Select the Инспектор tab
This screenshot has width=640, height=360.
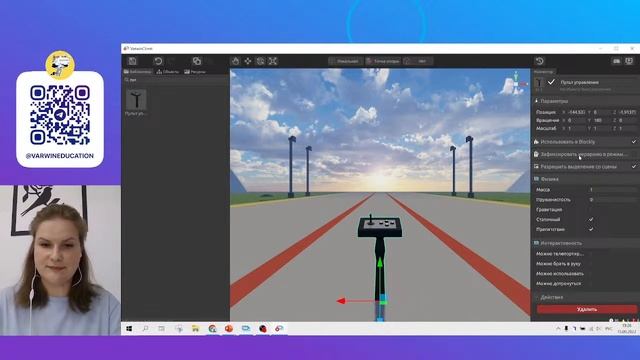(x=544, y=71)
